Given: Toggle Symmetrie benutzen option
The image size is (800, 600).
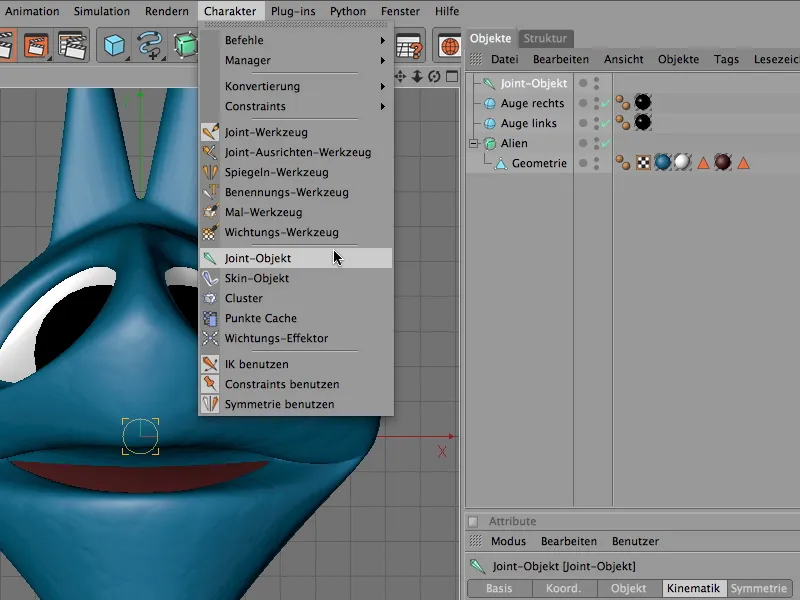Looking at the screenshot, I should (296, 404).
